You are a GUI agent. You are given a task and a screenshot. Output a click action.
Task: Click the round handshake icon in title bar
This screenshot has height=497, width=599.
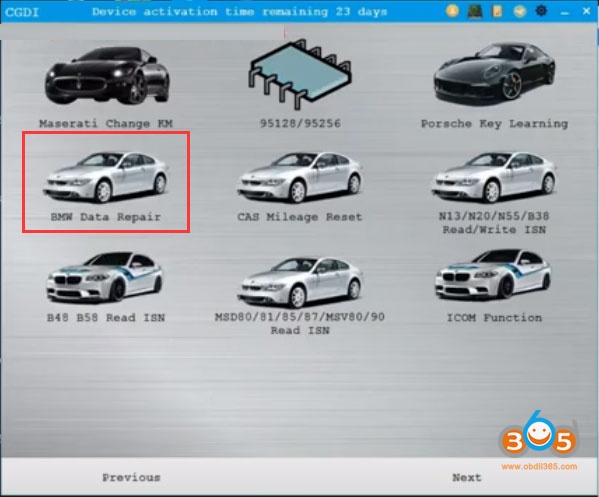[x=519, y=11]
